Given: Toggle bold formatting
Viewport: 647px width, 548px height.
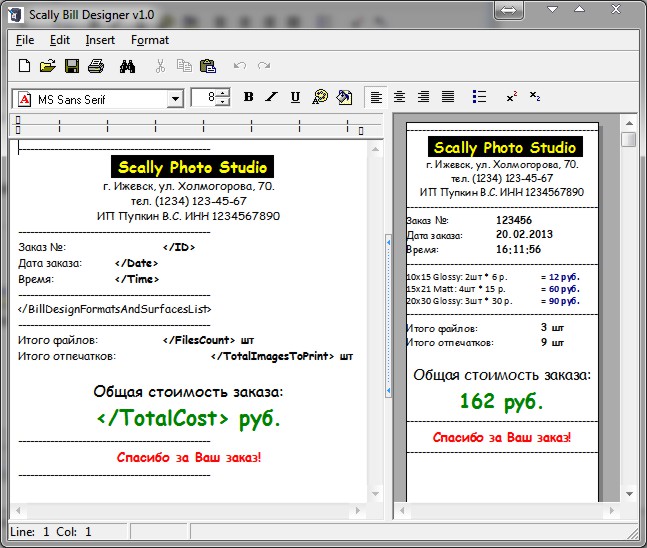Looking at the screenshot, I should click(x=248, y=97).
